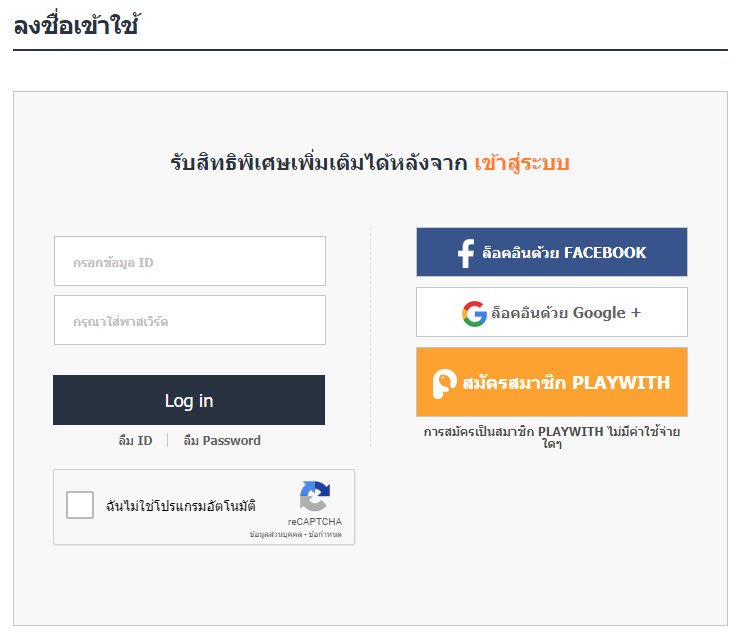Click the reCAPTCHA arrows logo
The width and height of the screenshot is (741, 641).
point(314,497)
